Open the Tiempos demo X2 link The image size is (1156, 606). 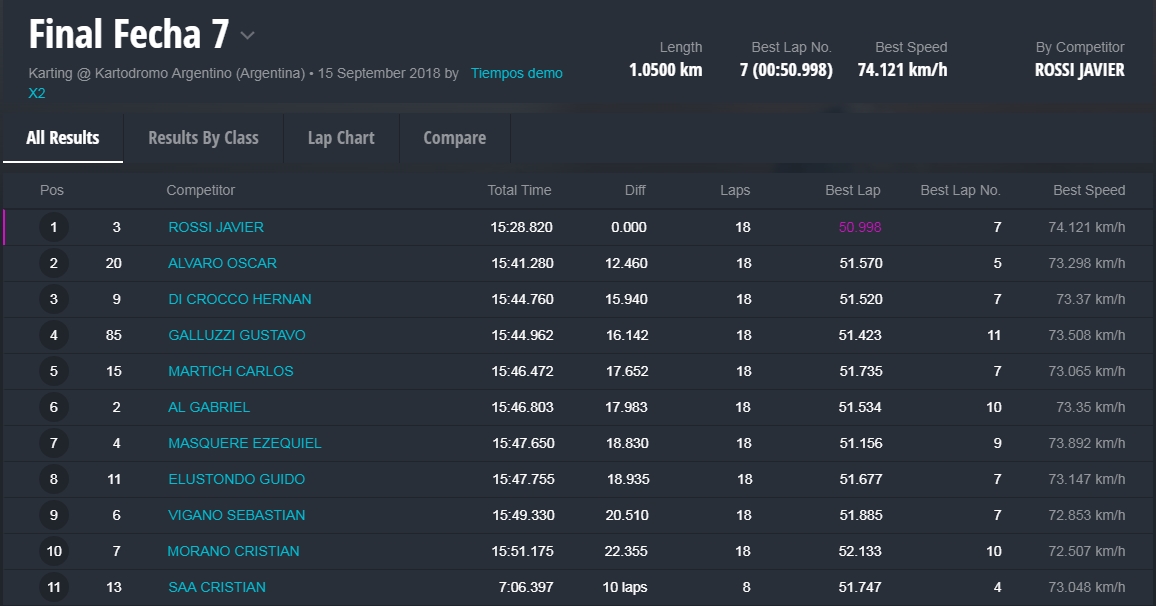click(516, 73)
